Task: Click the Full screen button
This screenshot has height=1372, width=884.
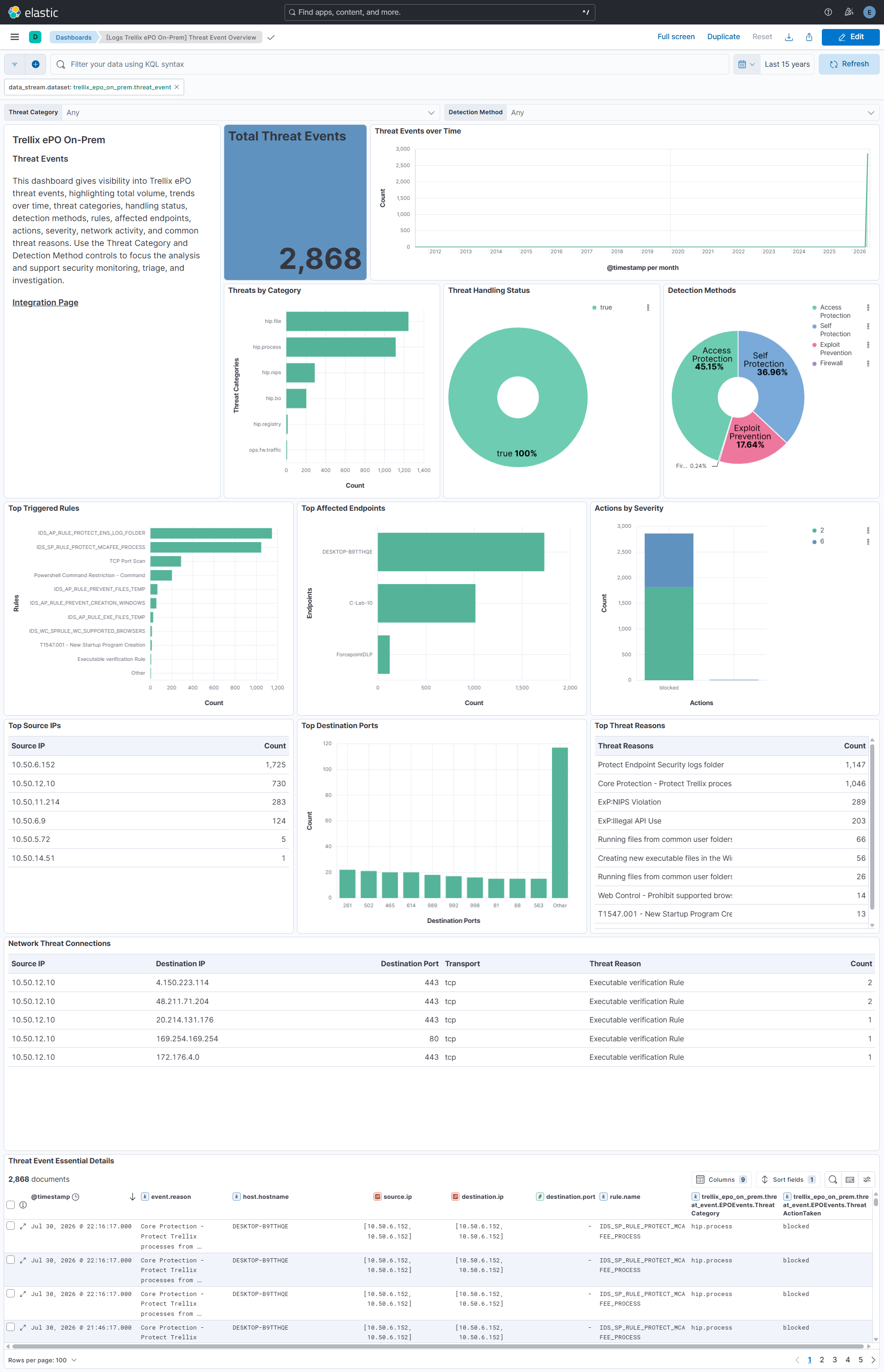Action: pyautogui.click(x=675, y=37)
